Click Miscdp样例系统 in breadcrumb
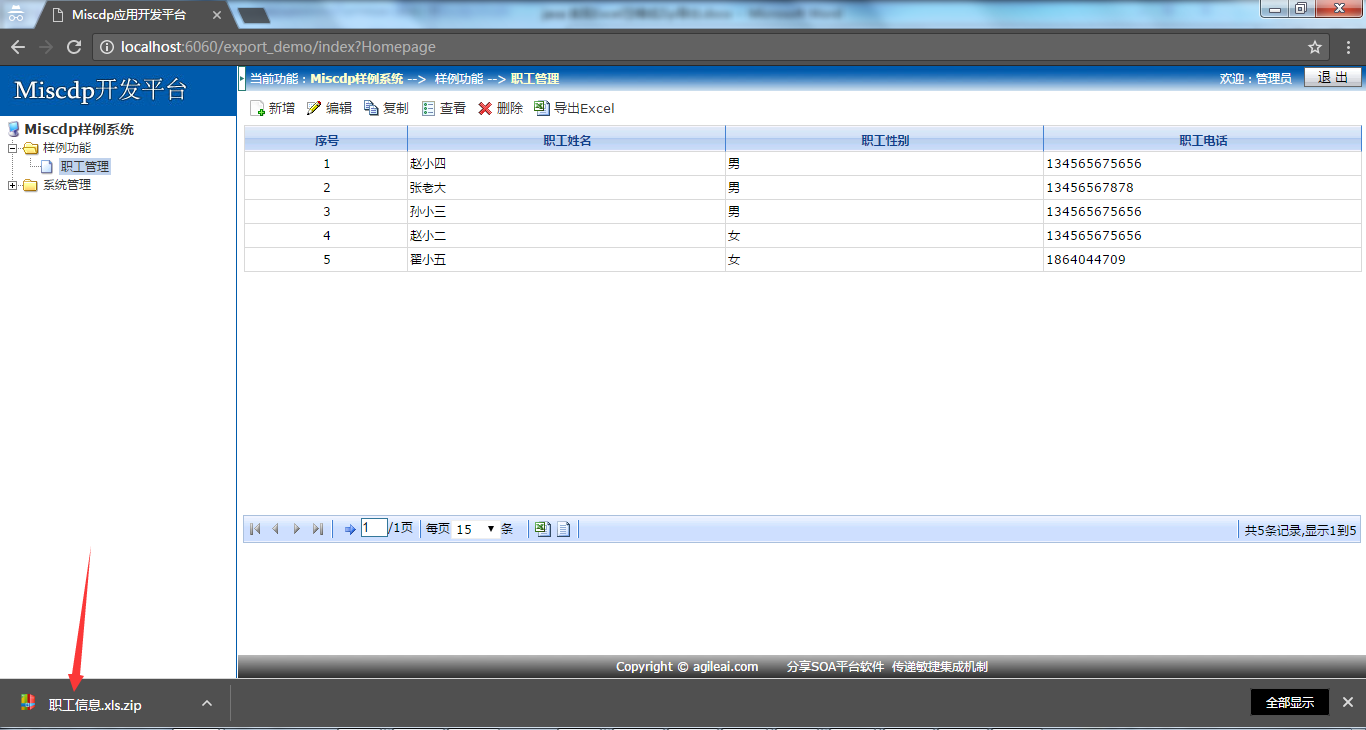The width and height of the screenshot is (1366, 730). pos(357,79)
